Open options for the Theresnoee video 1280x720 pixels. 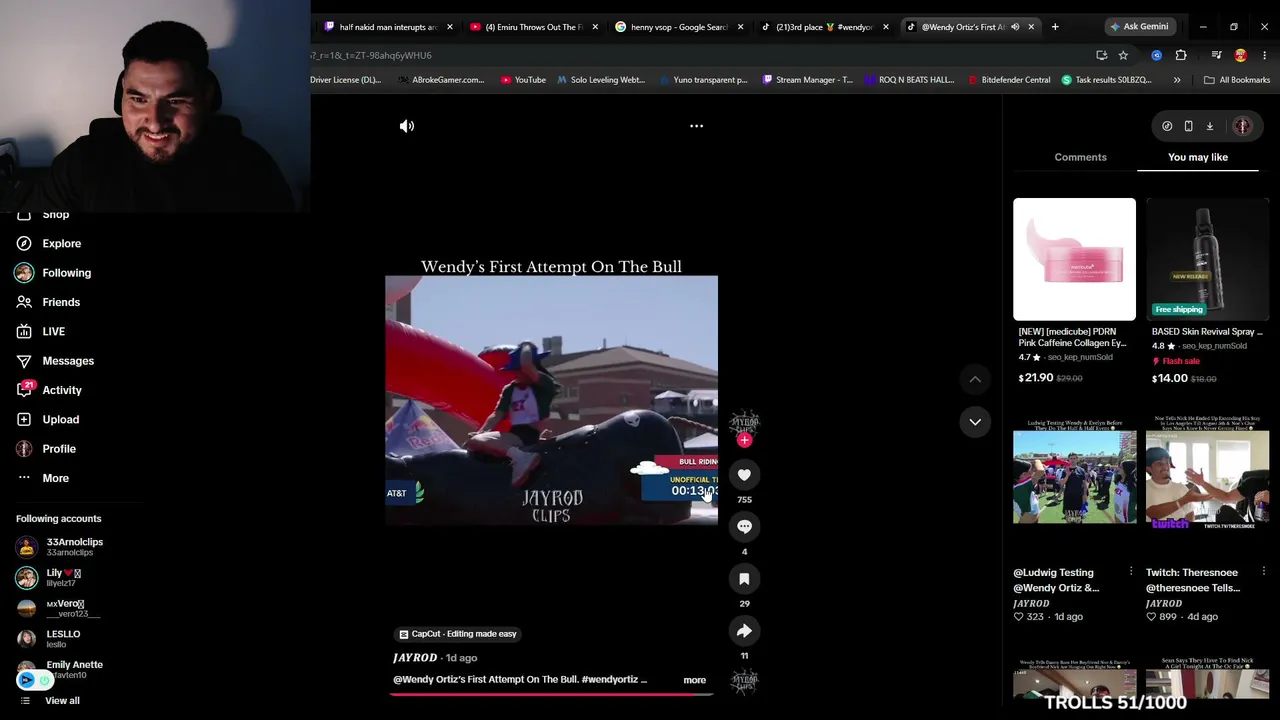click(x=1264, y=572)
